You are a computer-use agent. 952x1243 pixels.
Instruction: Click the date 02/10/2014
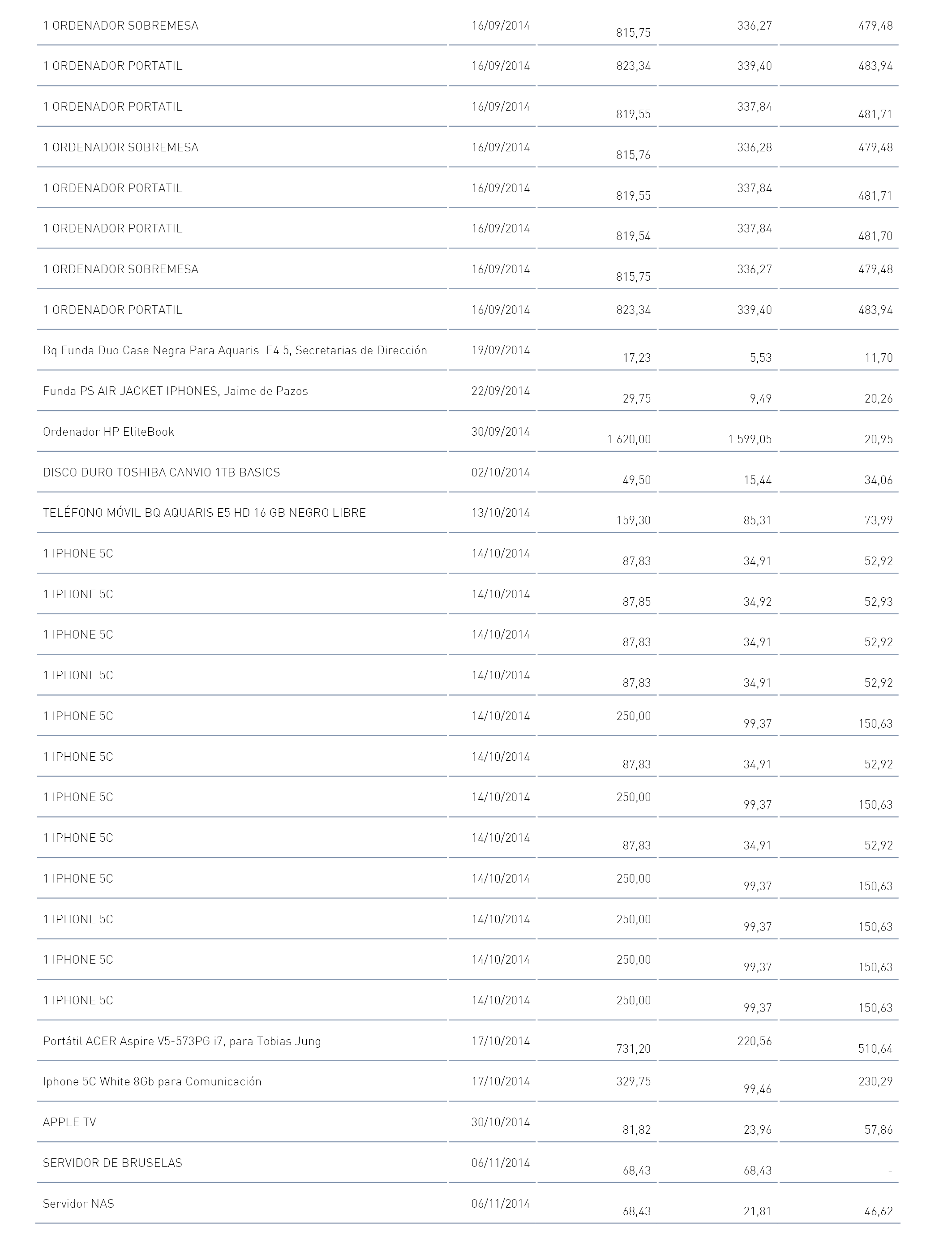(500, 472)
